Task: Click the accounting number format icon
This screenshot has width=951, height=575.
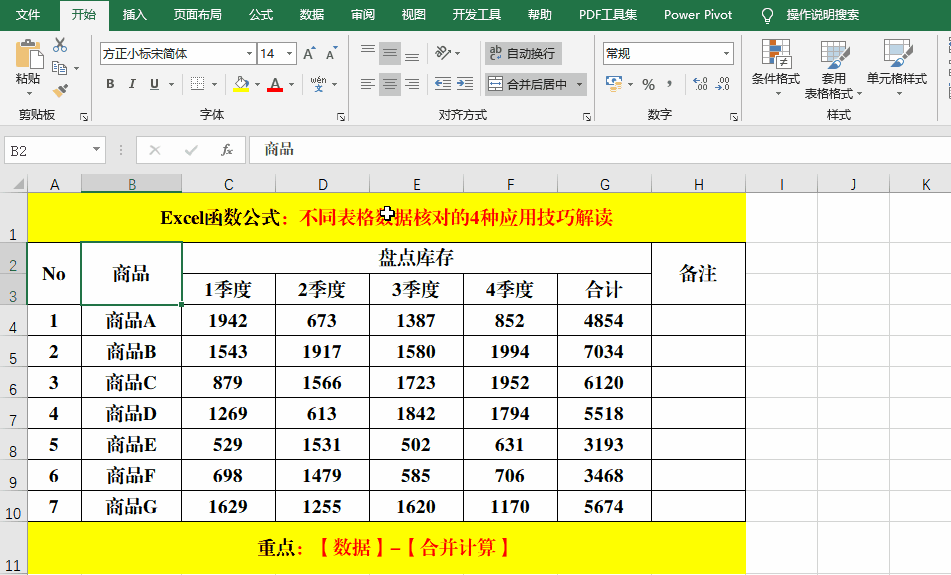Action: click(x=614, y=84)
